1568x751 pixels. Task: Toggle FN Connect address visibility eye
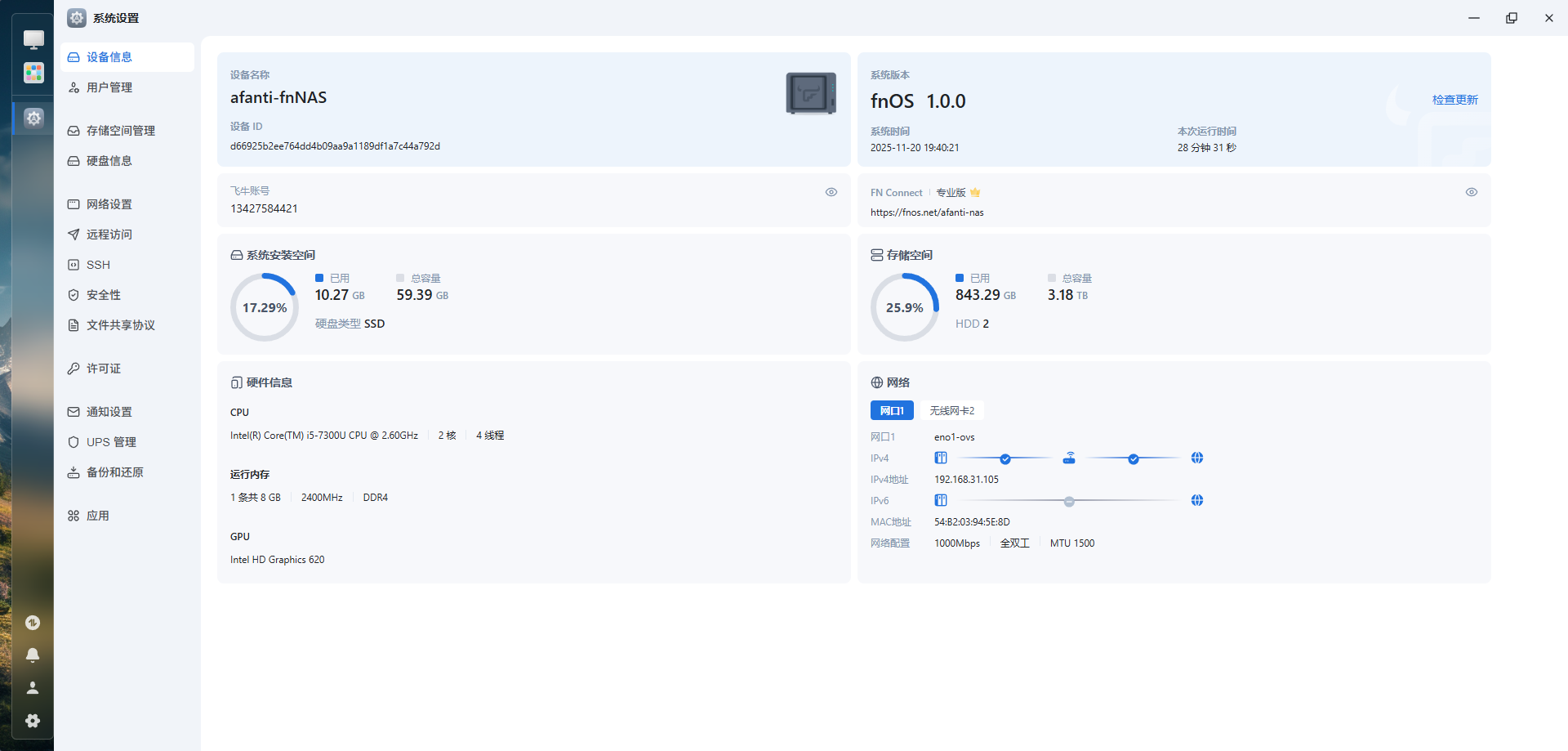pyautogui.click(x=1472, y=192)
